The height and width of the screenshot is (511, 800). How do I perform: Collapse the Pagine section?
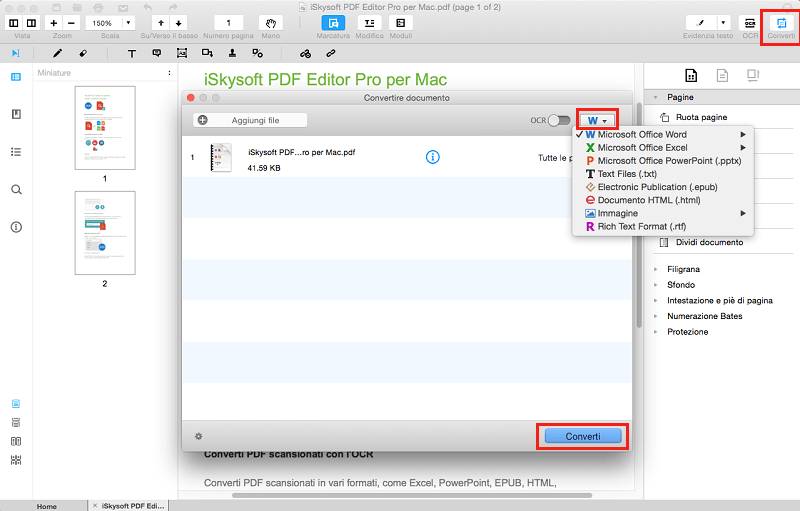[656, 97]
